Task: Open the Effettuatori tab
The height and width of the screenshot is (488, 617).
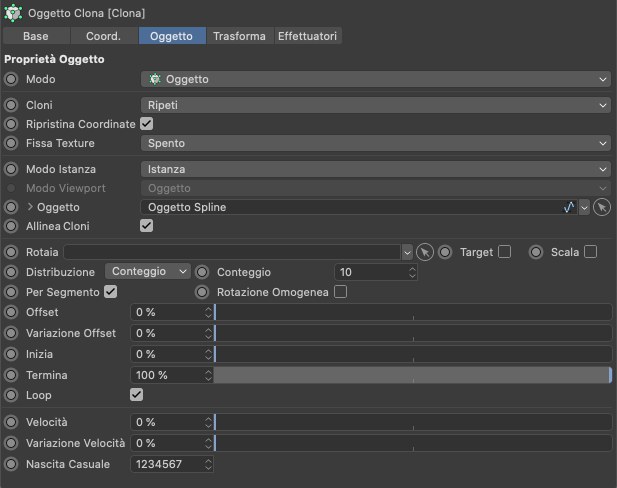Action: tap(307, 36)
